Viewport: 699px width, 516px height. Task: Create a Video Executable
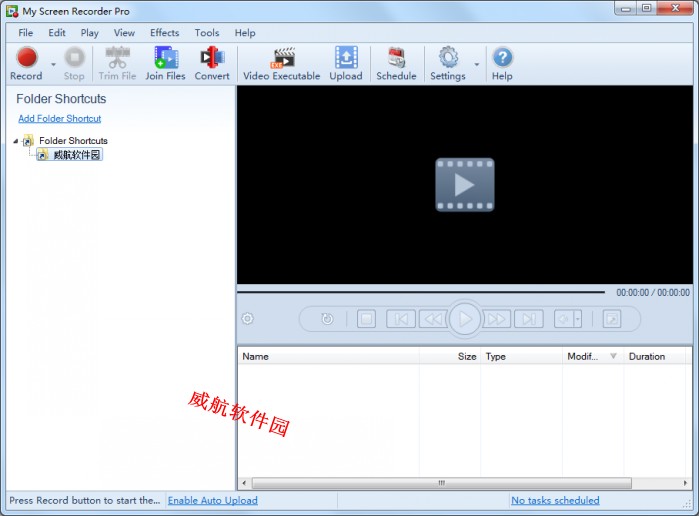pos(282,64)
